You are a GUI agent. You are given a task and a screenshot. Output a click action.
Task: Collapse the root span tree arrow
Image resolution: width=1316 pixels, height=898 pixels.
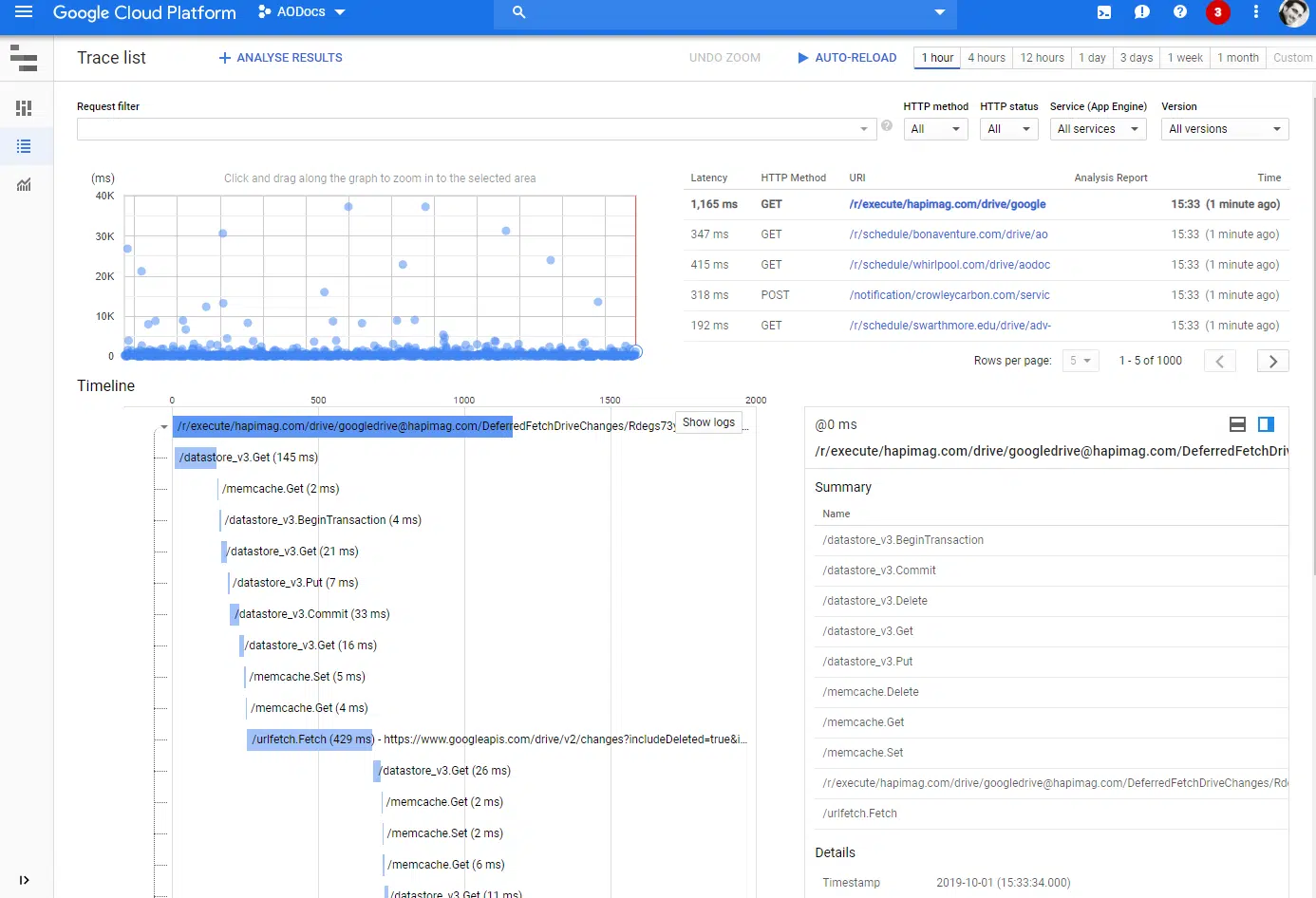coord(164,427)
